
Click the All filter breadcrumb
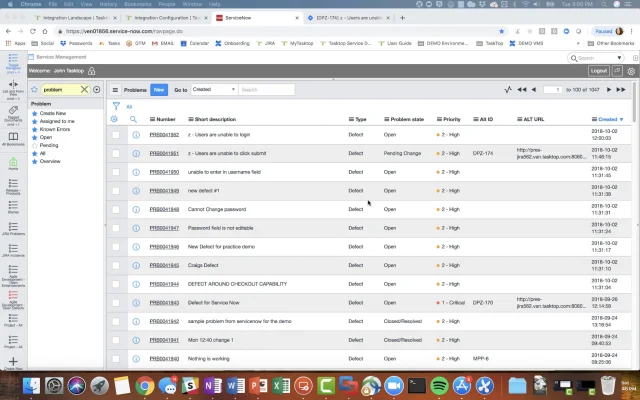click(129, 107)
